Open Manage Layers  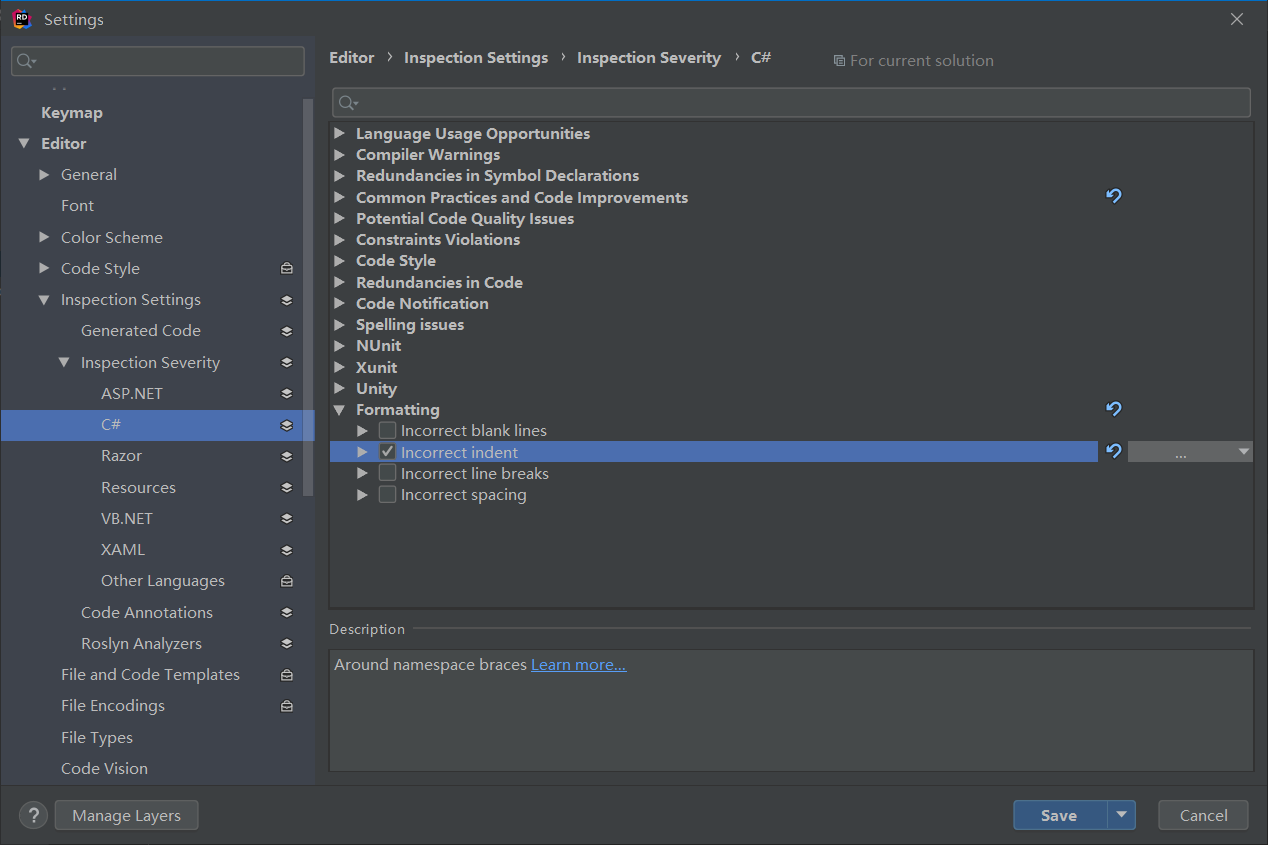[x=126, y=815]
